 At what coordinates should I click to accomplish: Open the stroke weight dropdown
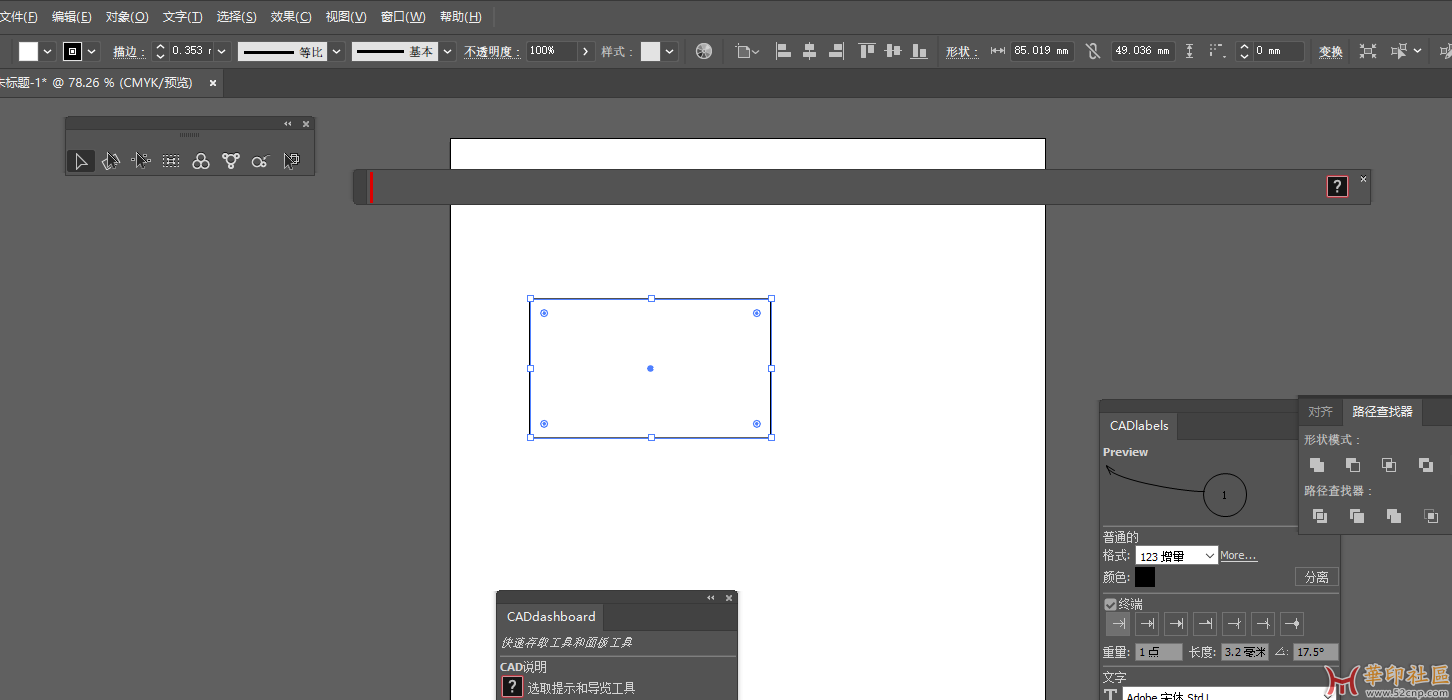pos(222,51)
